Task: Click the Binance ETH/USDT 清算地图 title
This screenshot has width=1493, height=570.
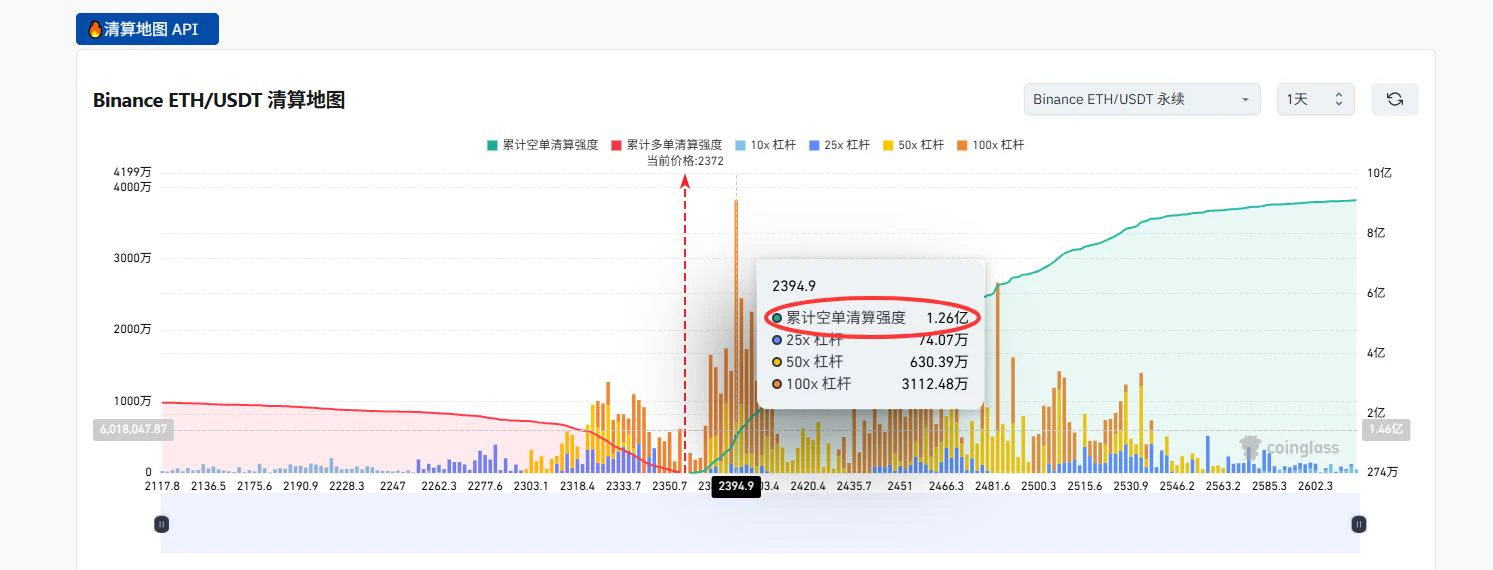Action: [x=219, y=100]
